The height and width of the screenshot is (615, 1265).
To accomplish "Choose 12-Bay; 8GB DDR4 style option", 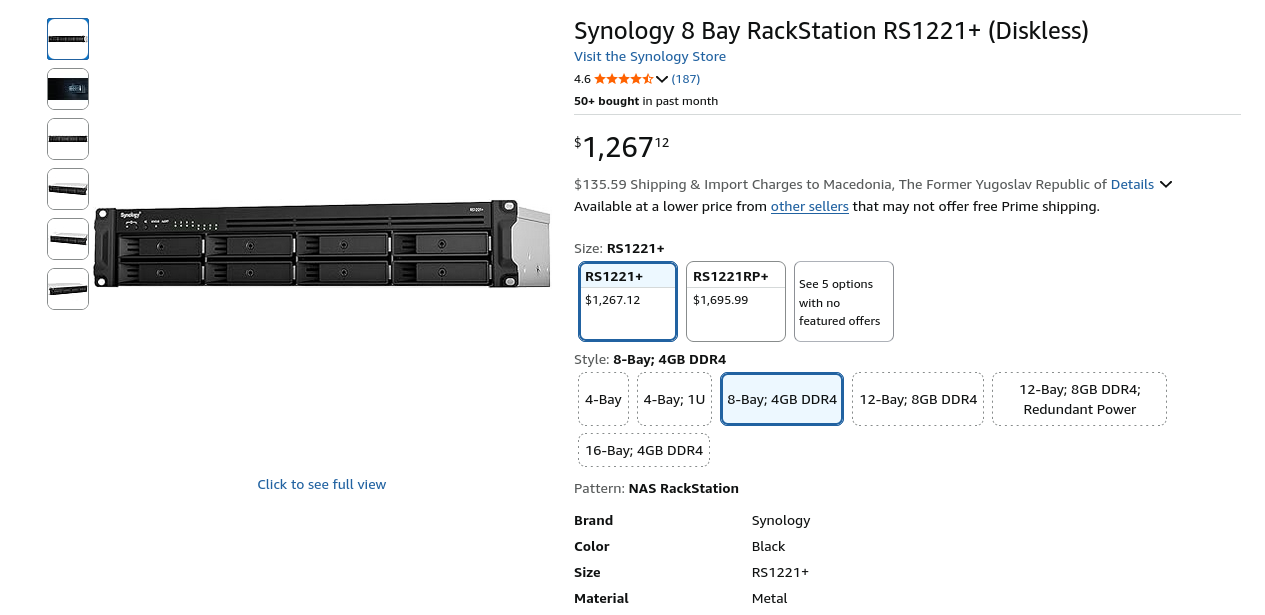I will click(x=918, y=399).
